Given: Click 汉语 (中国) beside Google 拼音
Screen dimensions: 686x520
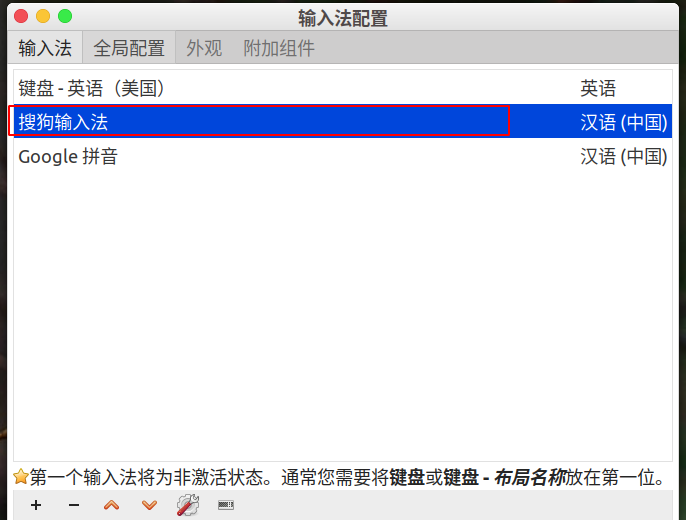Looking at the screenshot, I should click(x=624, y=157).
